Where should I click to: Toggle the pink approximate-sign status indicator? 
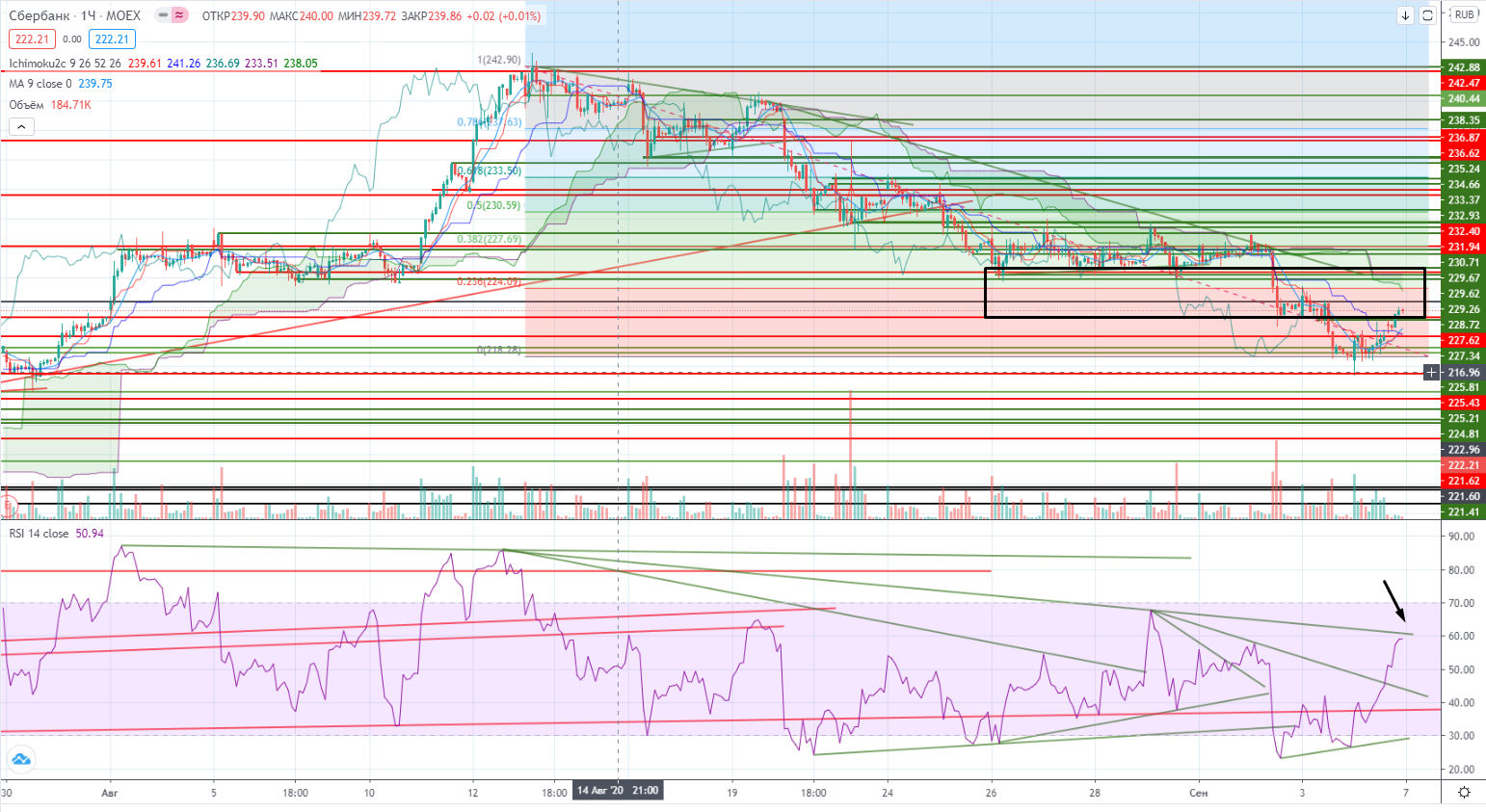[x=179, y=15]
